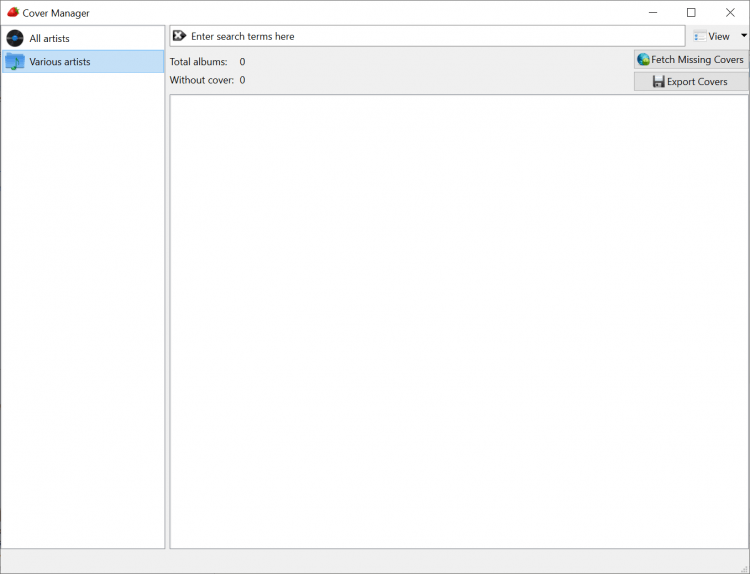This screenshot has width=750, height=574.
Task: Click the Without cover count label
Action: (x=201, y=80)
